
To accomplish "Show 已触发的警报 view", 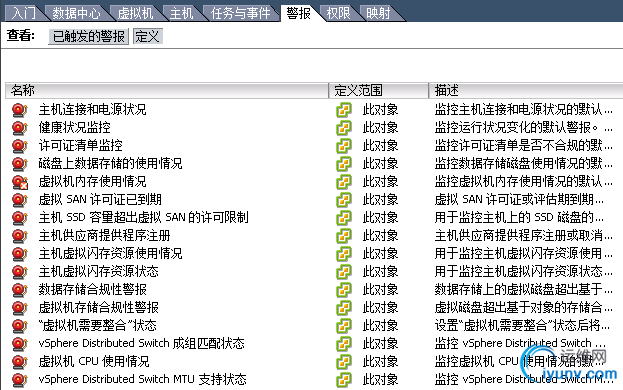I will coord(89,37).
